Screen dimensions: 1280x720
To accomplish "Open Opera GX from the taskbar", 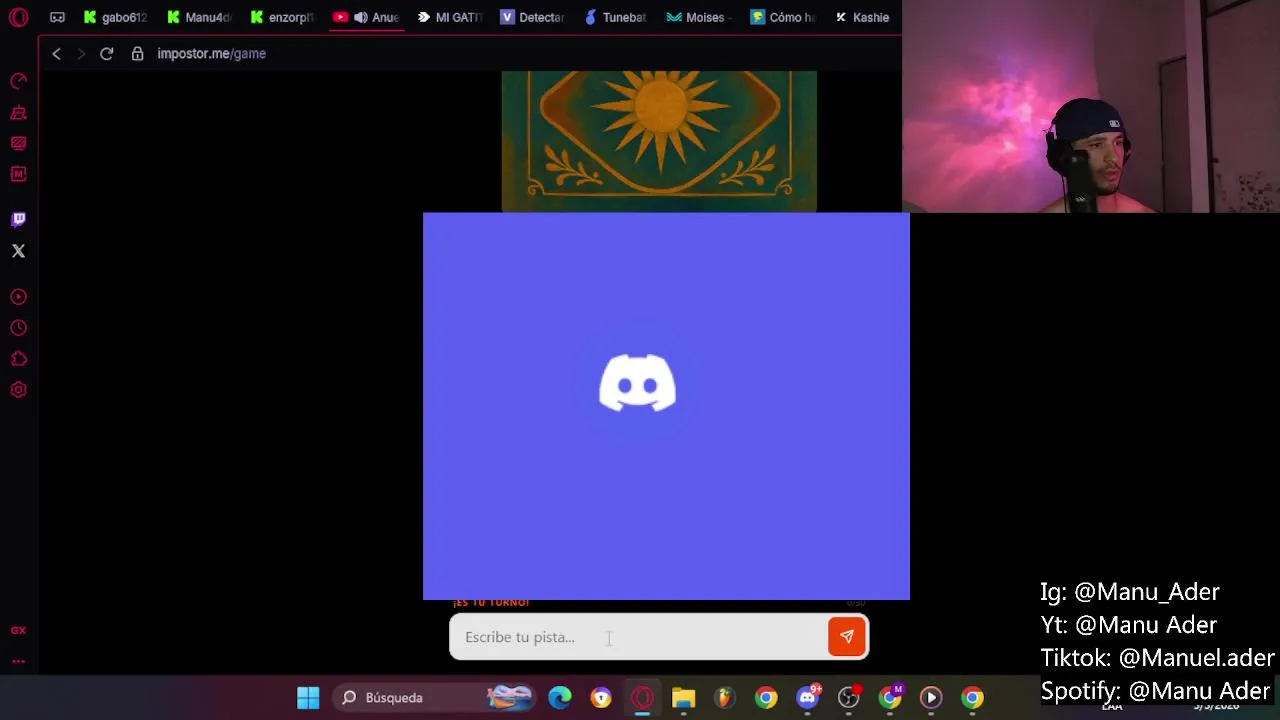I will (x=642, y=697).
